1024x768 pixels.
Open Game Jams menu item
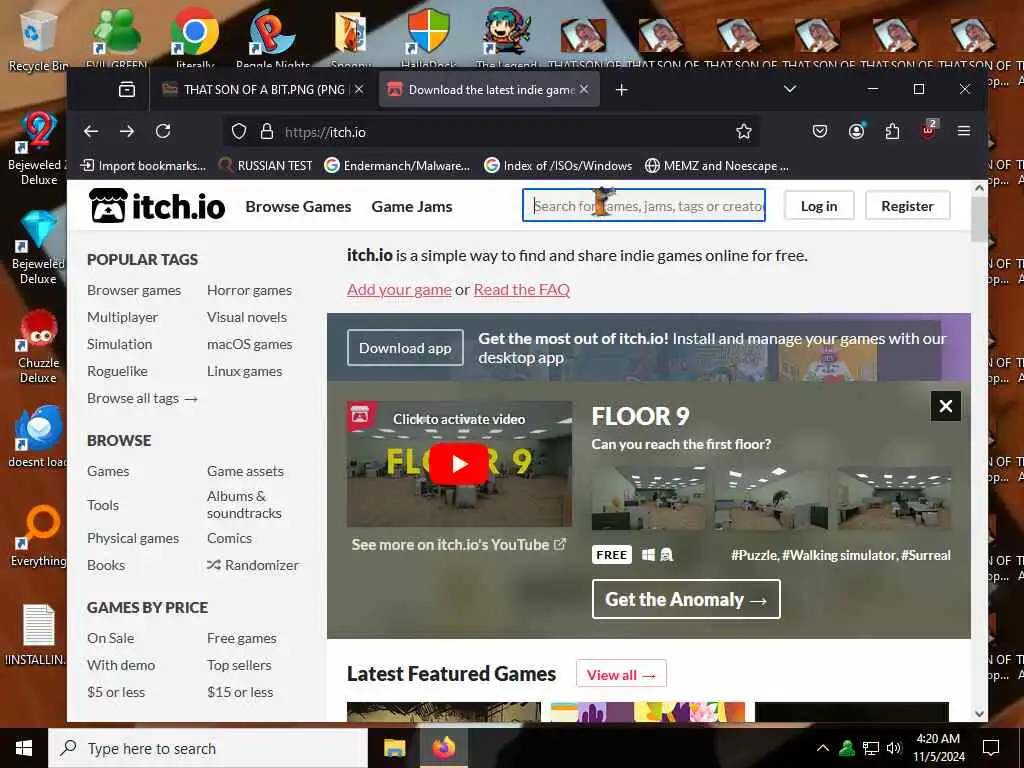[x=412, y=206]
